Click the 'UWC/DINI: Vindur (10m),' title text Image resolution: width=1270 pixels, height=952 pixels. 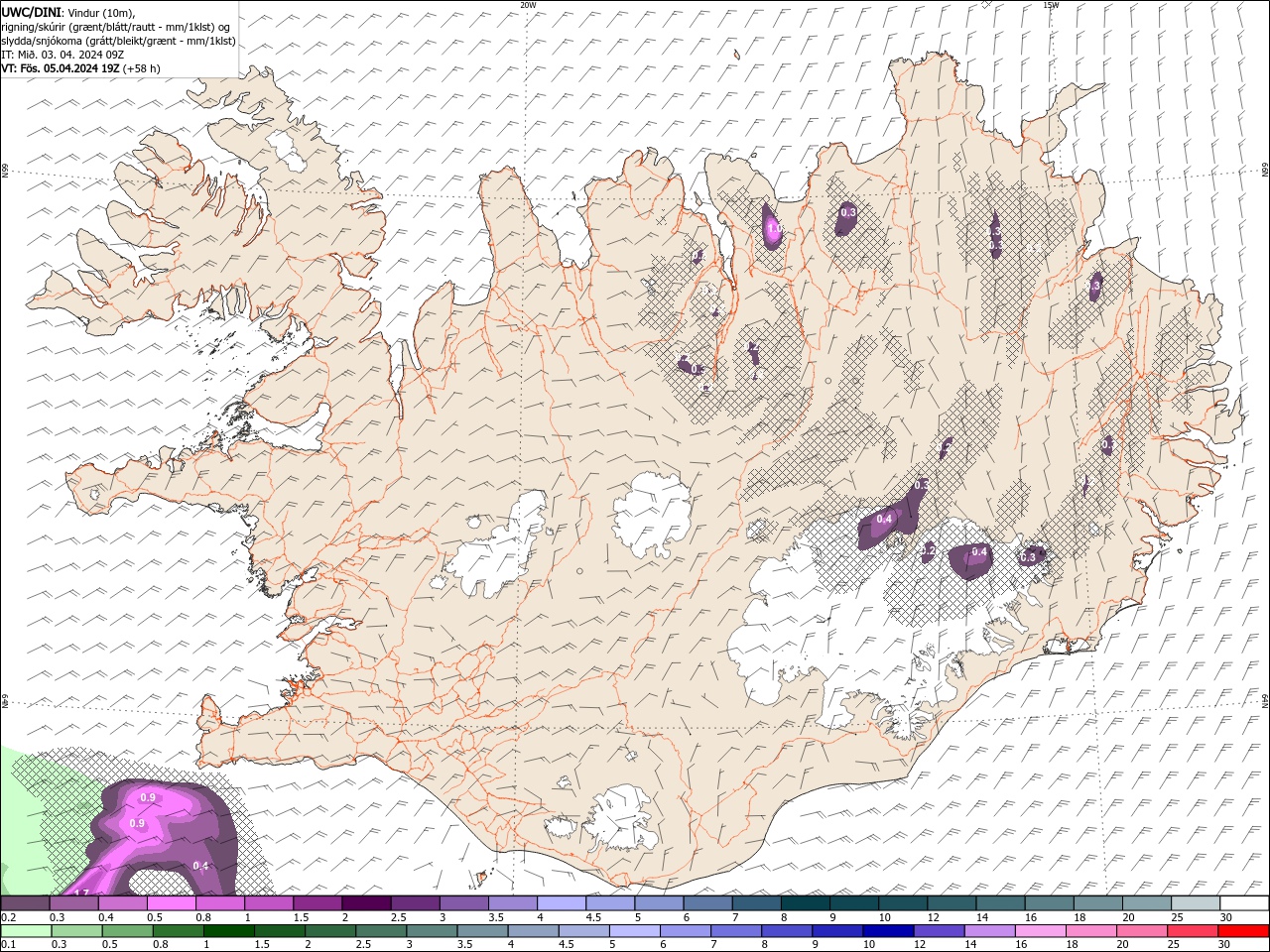pyautogui.click(x=67, y=12)
